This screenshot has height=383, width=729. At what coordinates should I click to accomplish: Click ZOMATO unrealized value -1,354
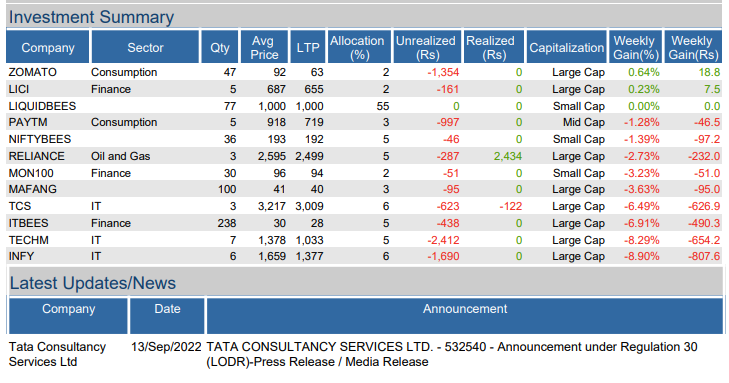point(443,72)
